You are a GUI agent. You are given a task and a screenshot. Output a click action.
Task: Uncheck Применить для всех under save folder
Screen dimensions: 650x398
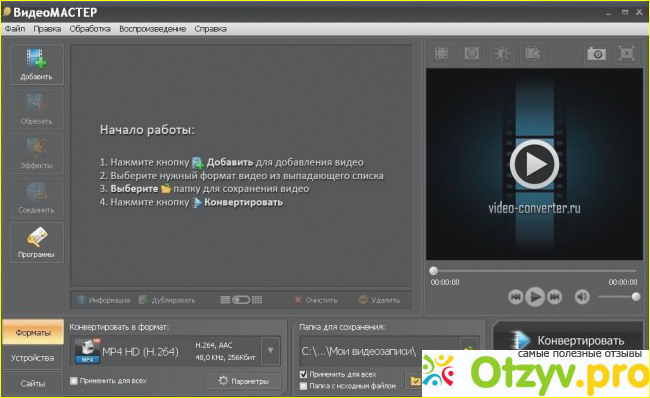click(x=303, y=374)
